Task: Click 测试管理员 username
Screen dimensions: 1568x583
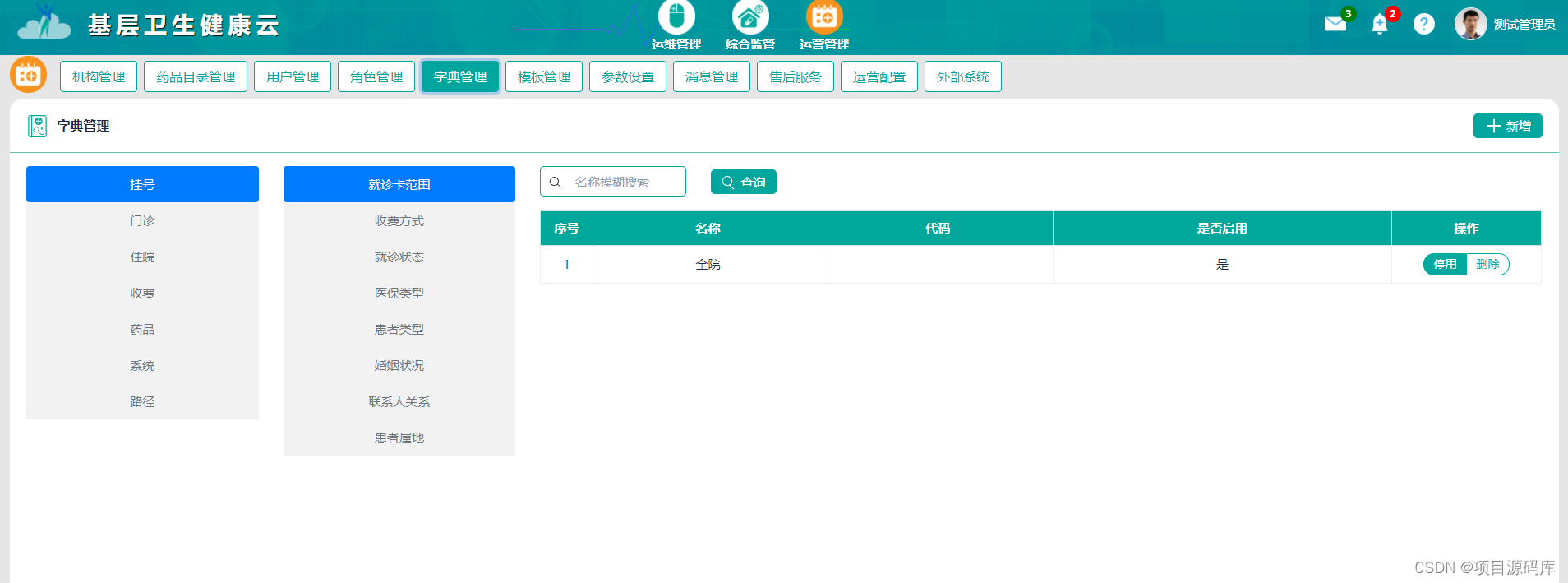Action: (x=1524, y=25)
